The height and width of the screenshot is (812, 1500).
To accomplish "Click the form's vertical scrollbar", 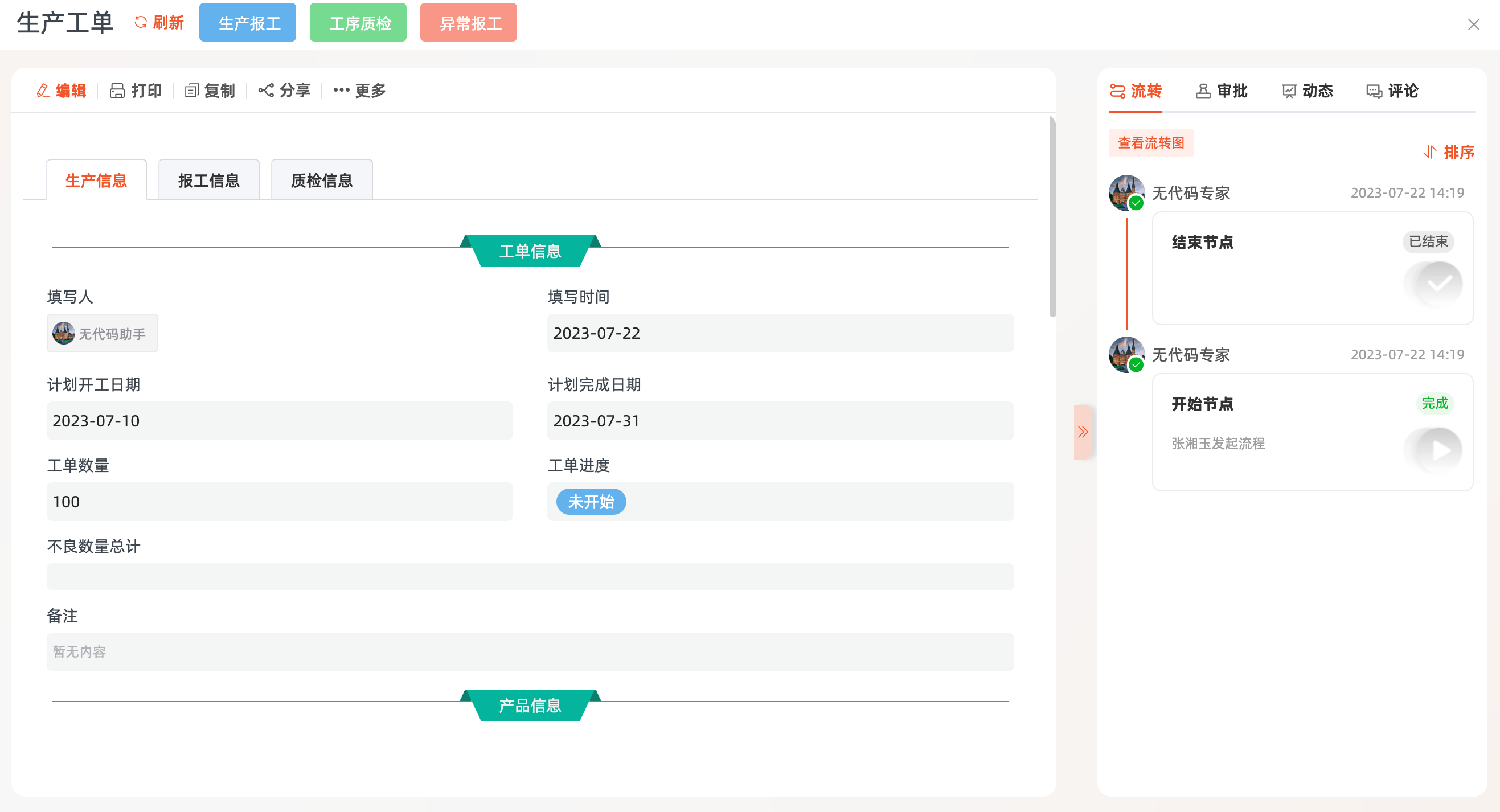I will point(1052,216).
